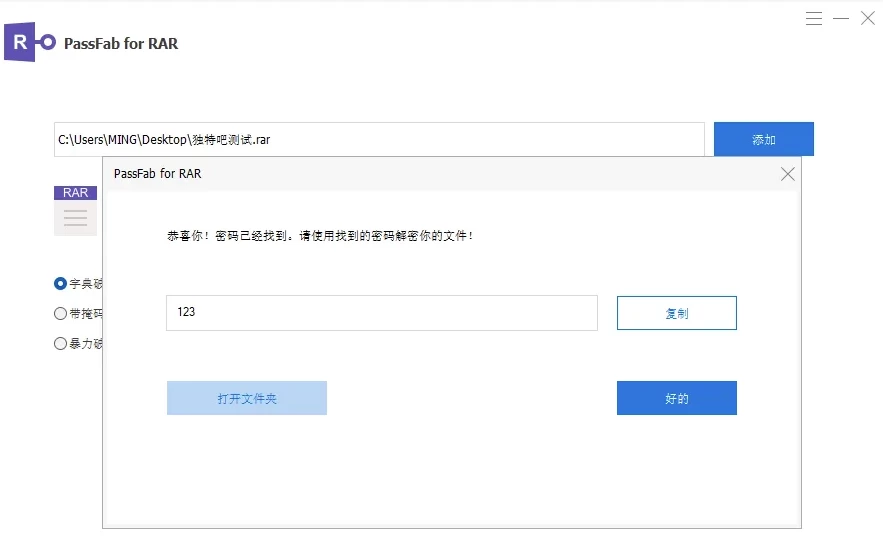Select the mask attack radio option
Image resolution: width=883 pixels, height=548 pixels.
coord(60,314)
